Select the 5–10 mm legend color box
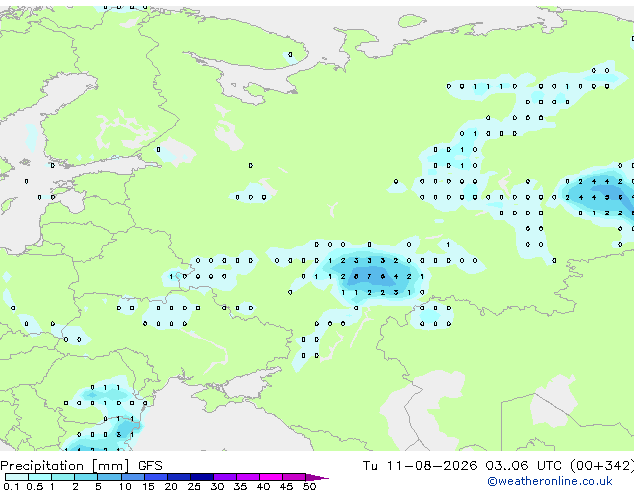The width and height of the screenshot is (634, 490). [x=109, y=477]
